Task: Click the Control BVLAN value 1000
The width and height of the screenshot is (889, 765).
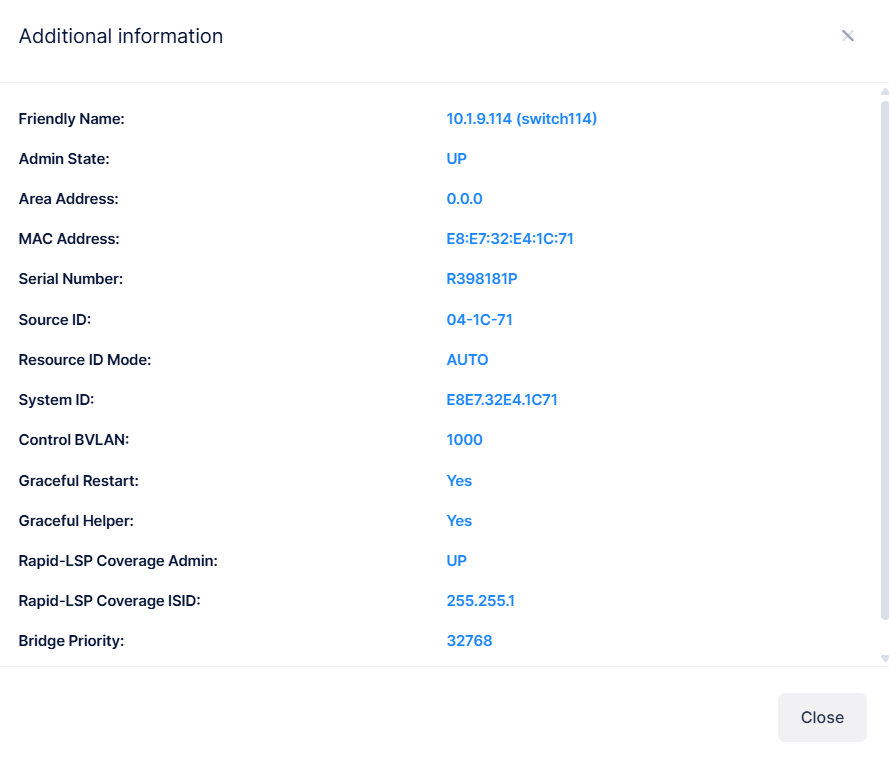Action: click(x=464, y=440)
